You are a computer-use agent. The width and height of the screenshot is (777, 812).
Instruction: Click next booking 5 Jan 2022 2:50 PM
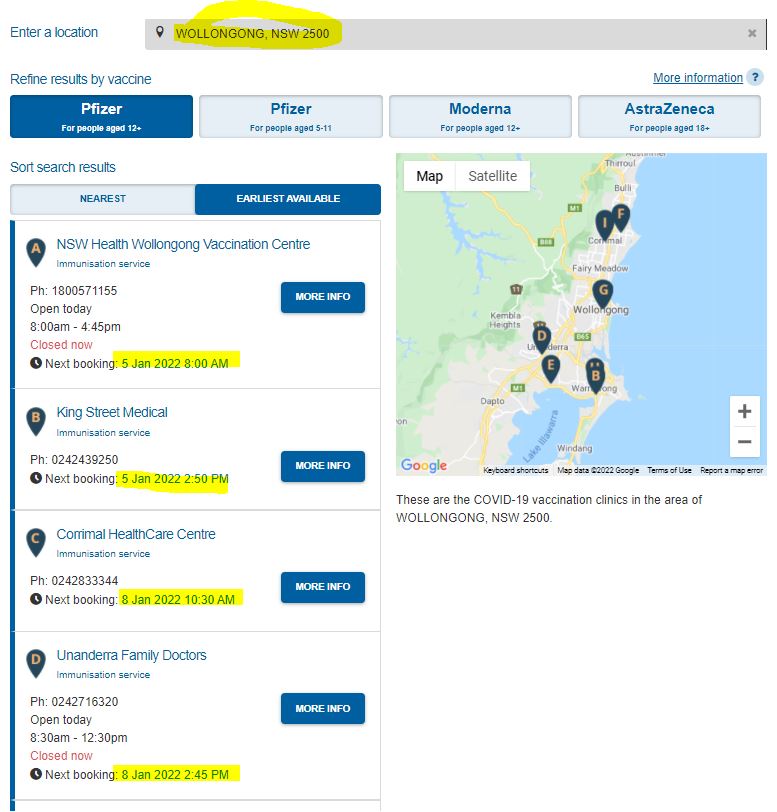[175, 478]
